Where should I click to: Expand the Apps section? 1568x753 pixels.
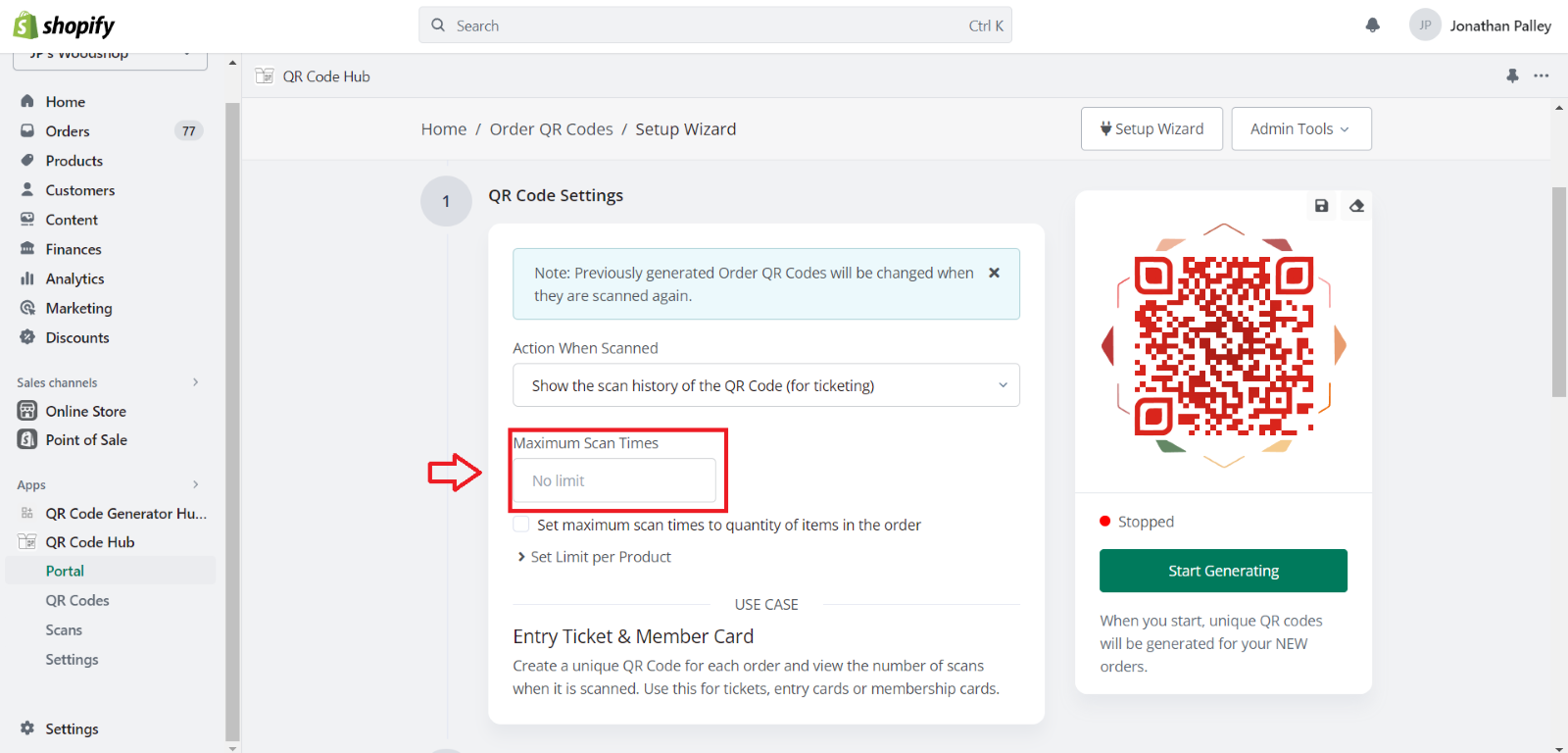(195, 484)
